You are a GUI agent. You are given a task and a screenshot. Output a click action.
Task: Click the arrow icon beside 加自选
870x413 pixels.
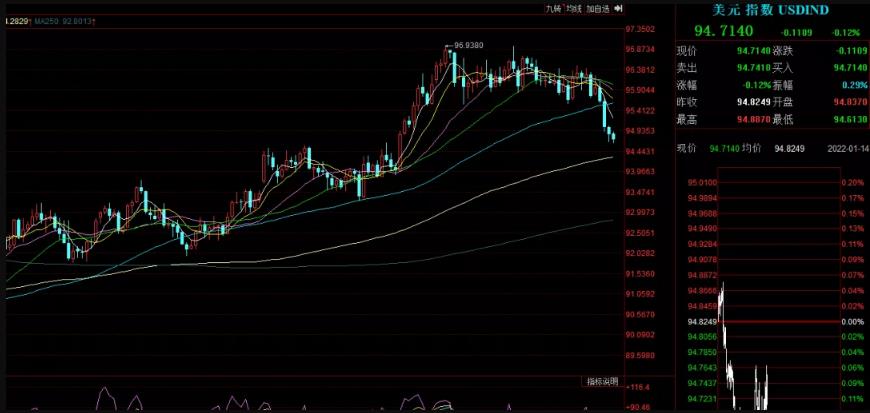616,8
